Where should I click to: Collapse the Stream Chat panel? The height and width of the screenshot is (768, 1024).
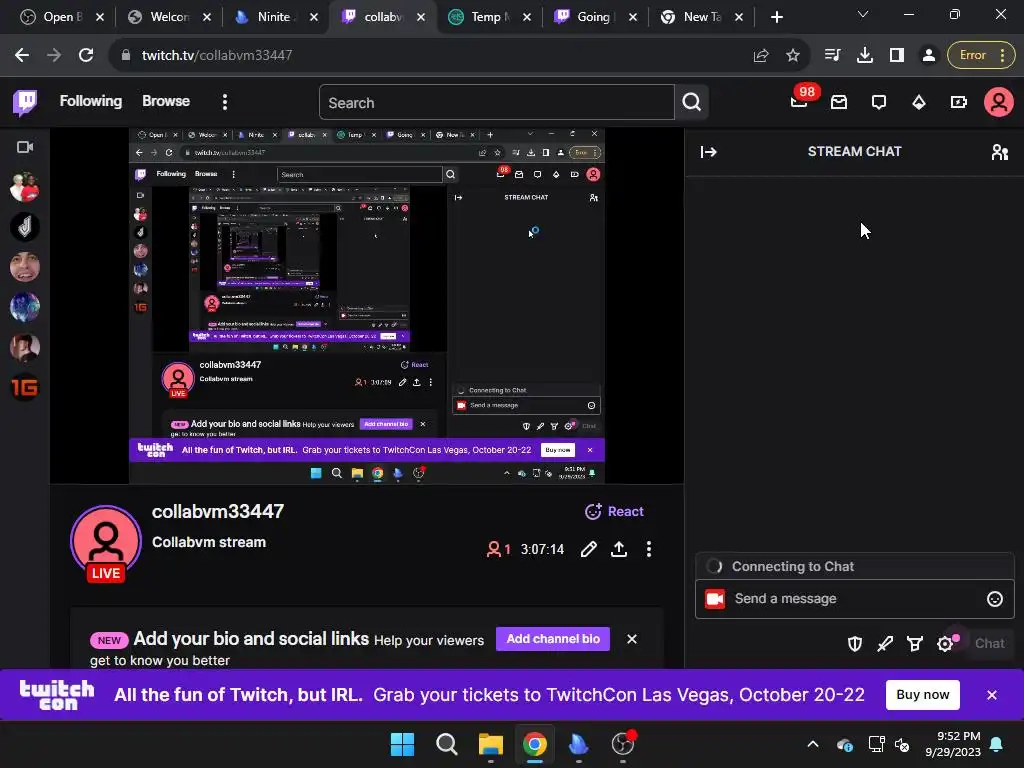point(709,152)
